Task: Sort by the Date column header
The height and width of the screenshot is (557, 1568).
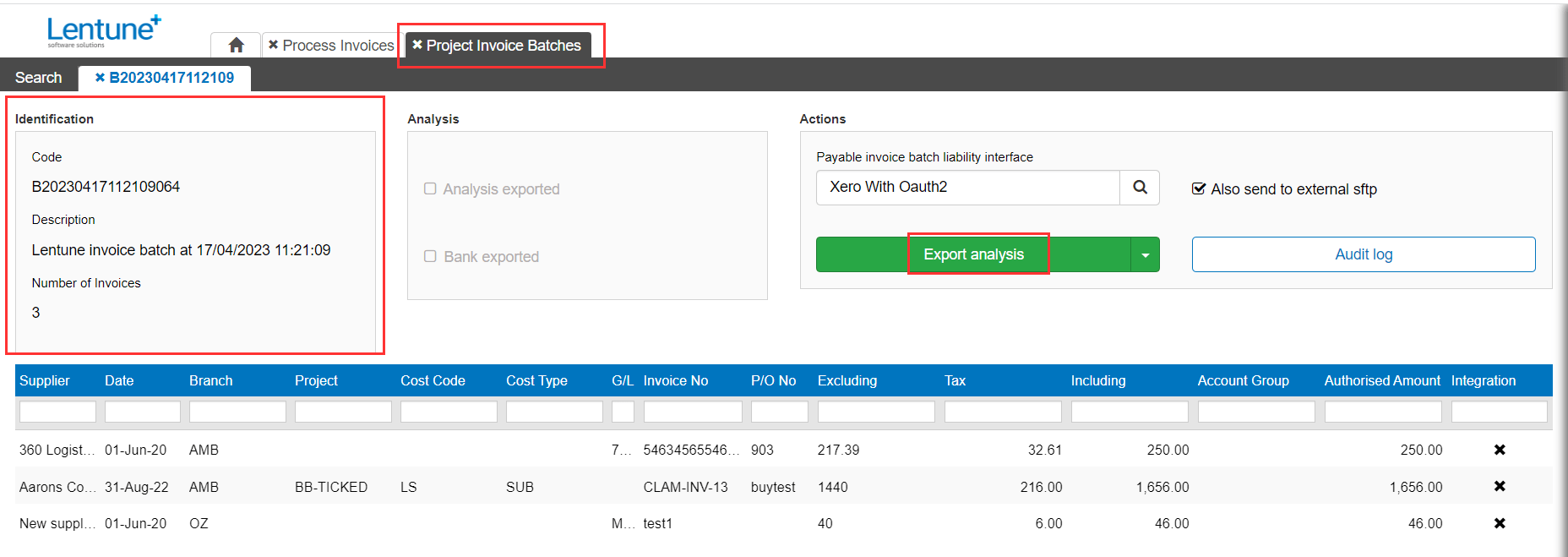Action: pos(119,380)
